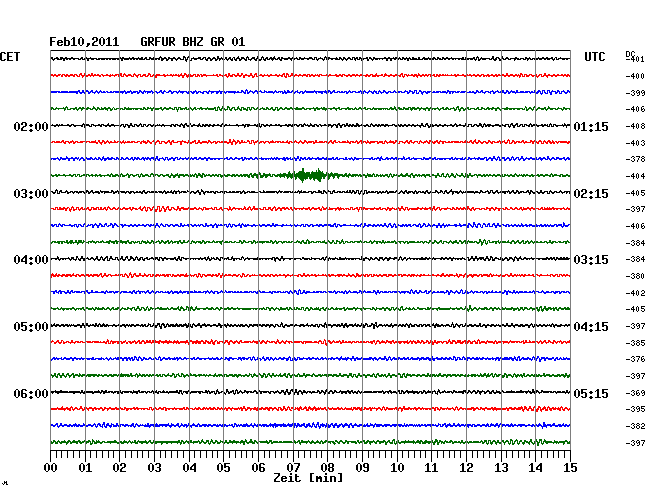Viewport: 650px width, 494px height.
Task: Click the DC offset value -376
Action: tap(635, 359)
